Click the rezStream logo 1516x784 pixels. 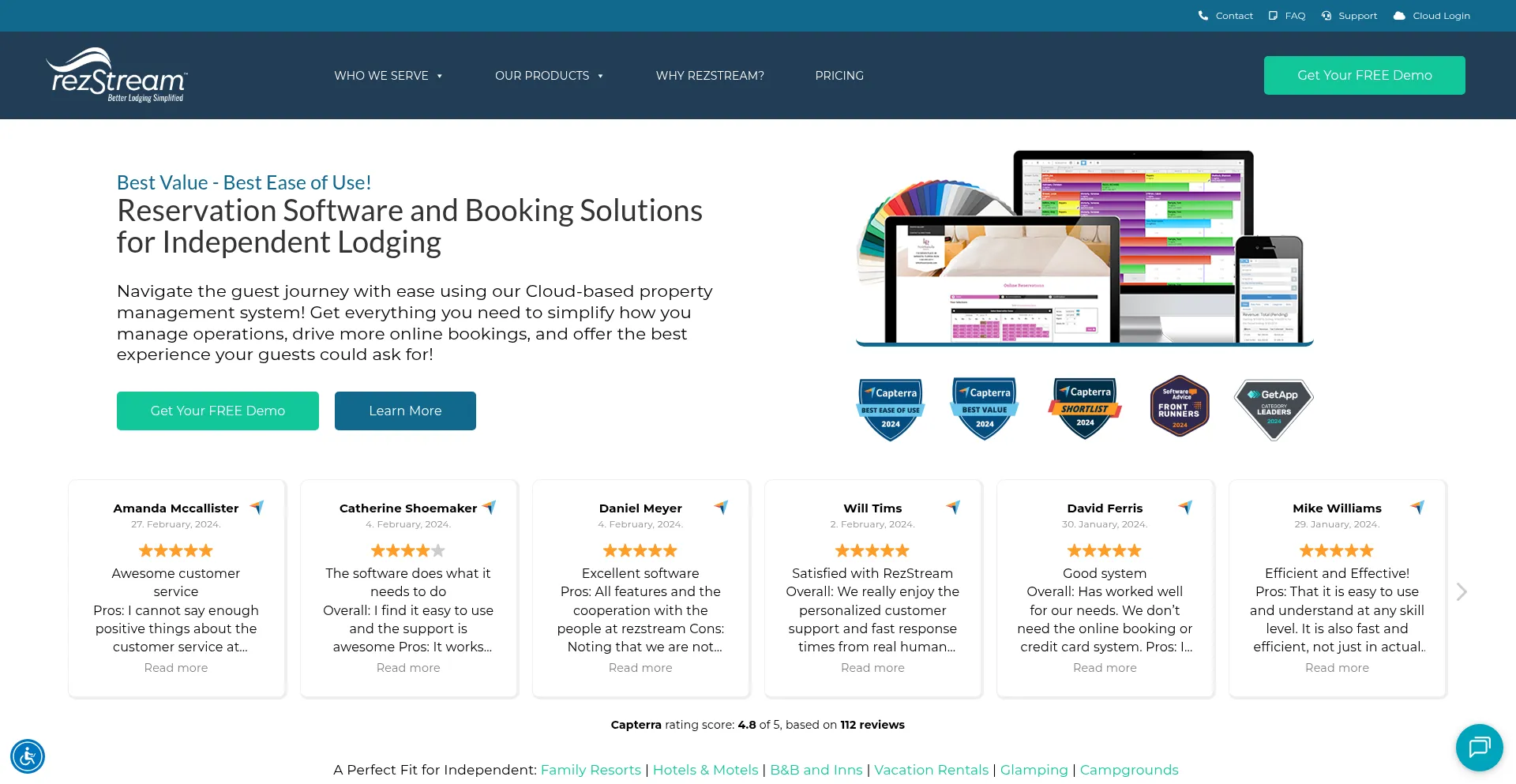[117, 75]
